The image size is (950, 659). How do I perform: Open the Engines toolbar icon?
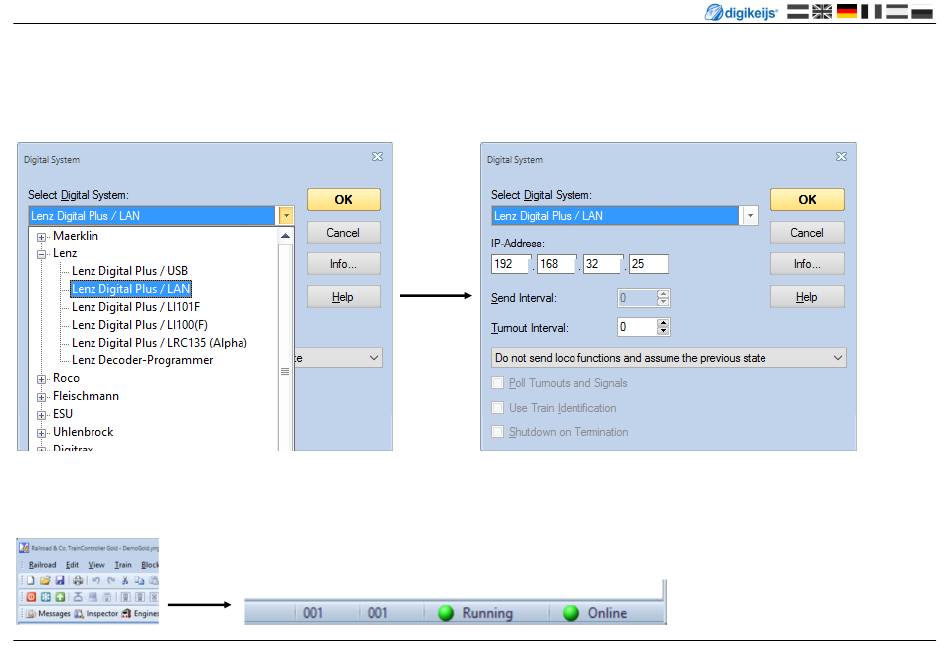pos(126,614)
